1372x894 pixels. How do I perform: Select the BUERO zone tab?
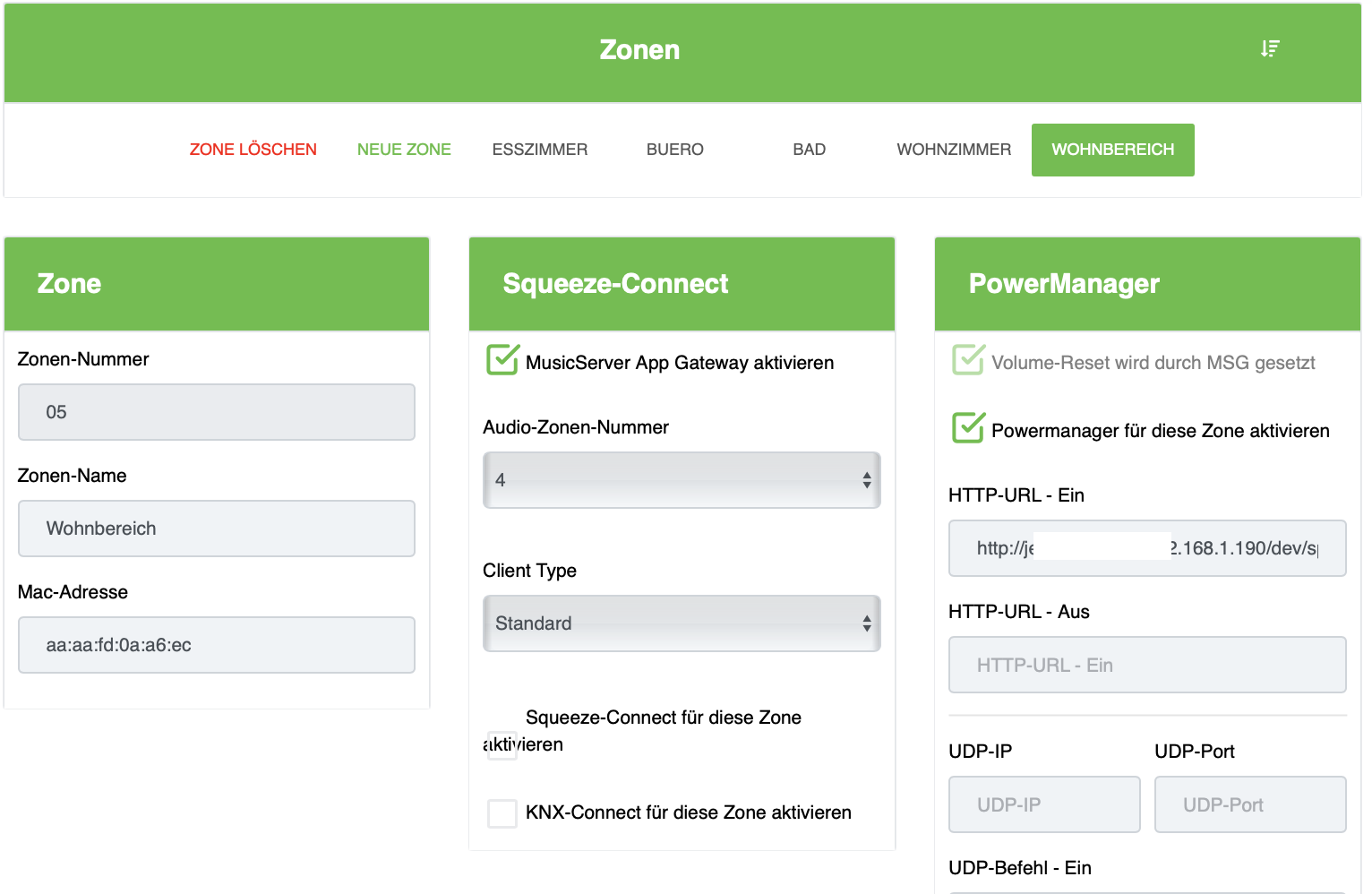pyautogui.click(x=675, y=150)
